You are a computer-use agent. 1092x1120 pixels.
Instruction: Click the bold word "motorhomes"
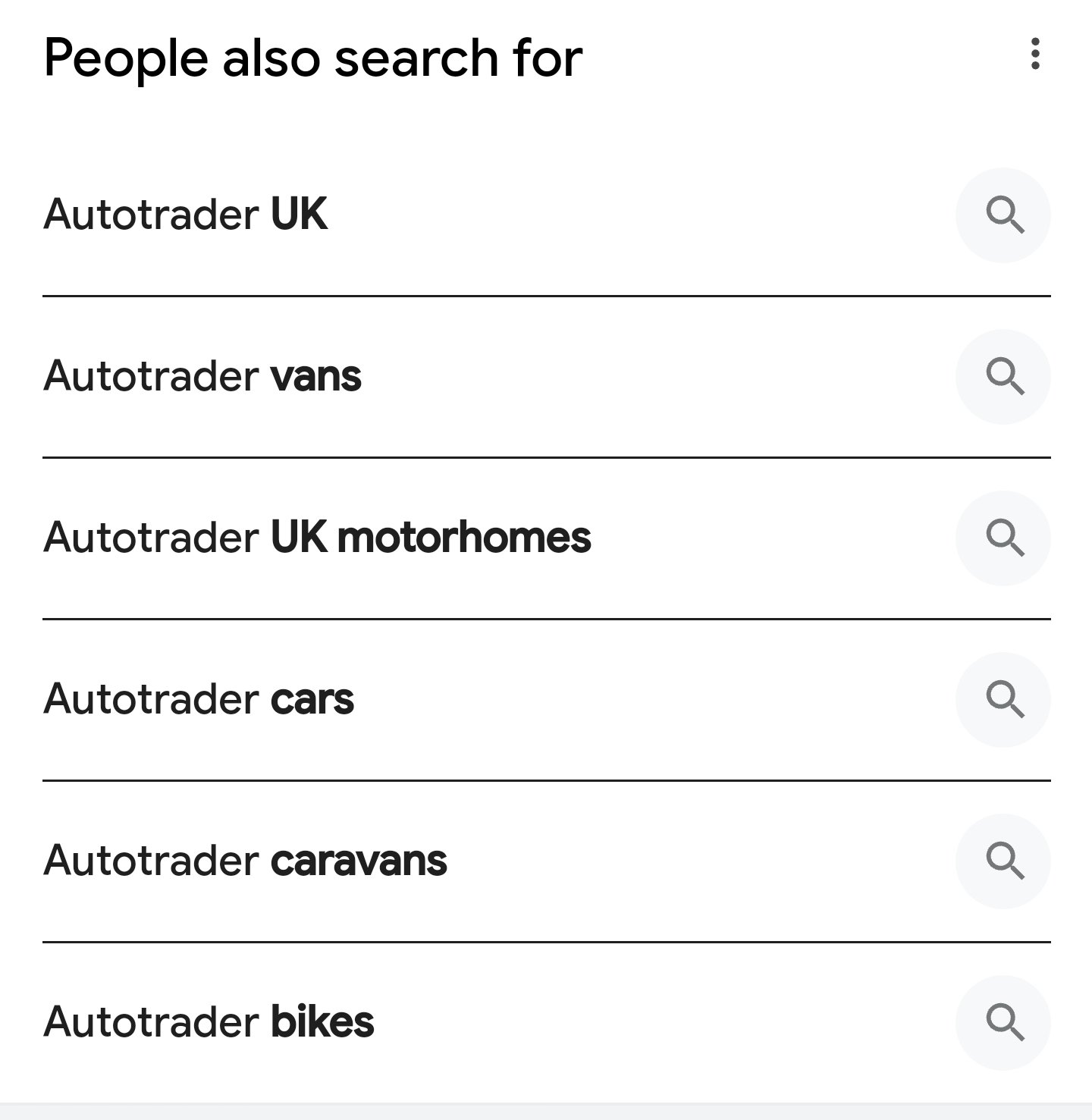463,538
